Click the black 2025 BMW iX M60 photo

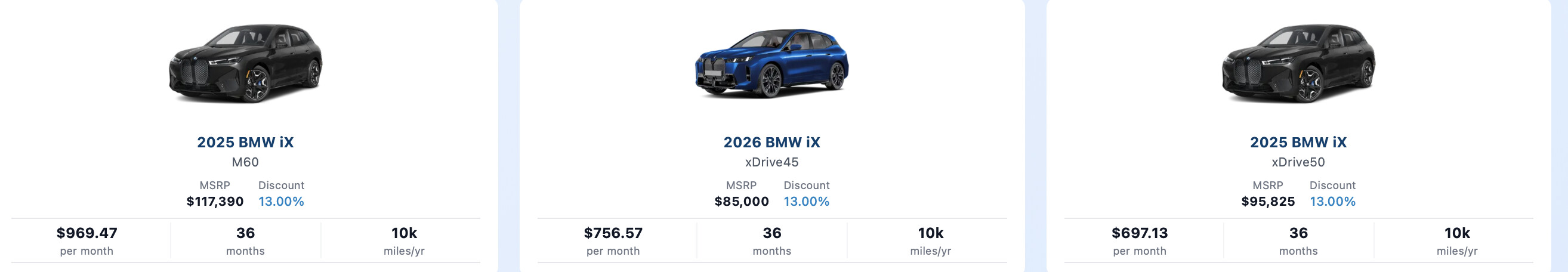(x=245, y=63)
